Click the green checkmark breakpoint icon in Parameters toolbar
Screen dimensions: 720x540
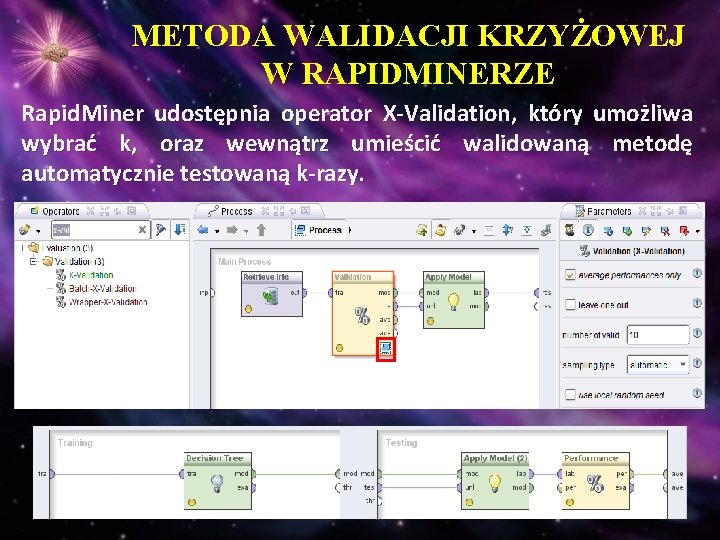pos(627,231)
